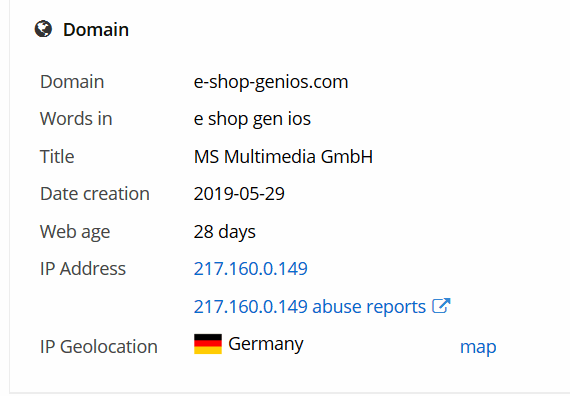Open the map link for IP Geolocation
This screenshot has height=396, width=570.
tap(478, 347)
